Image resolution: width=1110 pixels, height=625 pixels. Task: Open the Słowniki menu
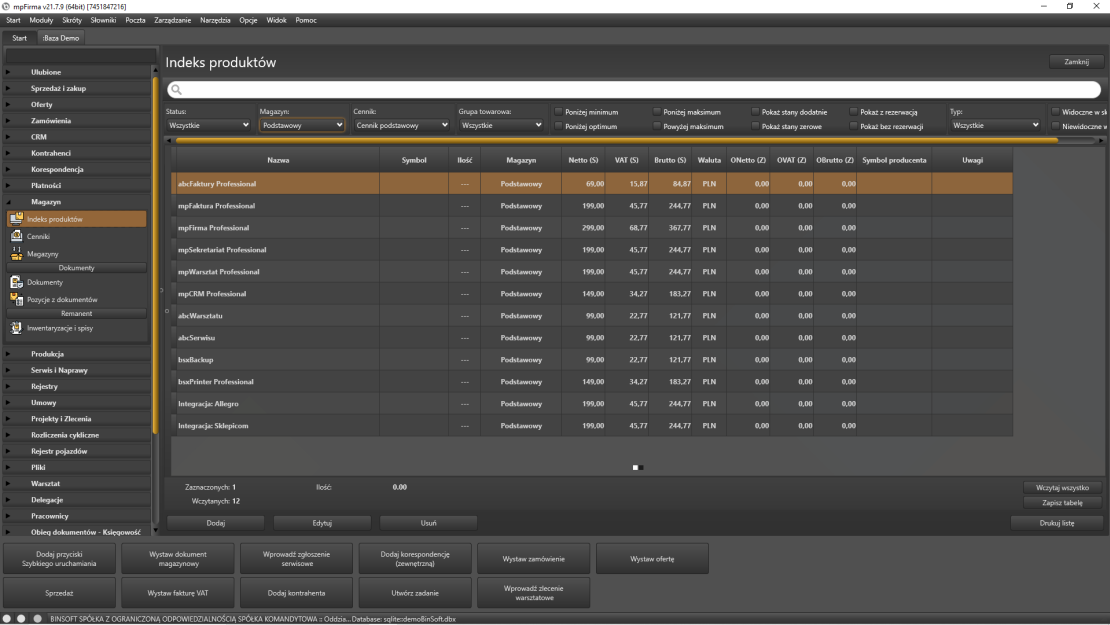(x=103, y=21)
